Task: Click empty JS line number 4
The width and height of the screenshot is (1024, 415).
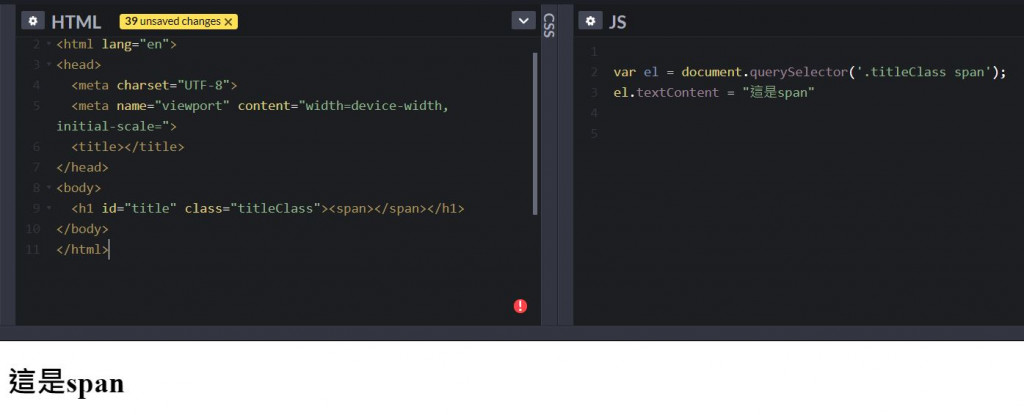Action: click(594, 113)
